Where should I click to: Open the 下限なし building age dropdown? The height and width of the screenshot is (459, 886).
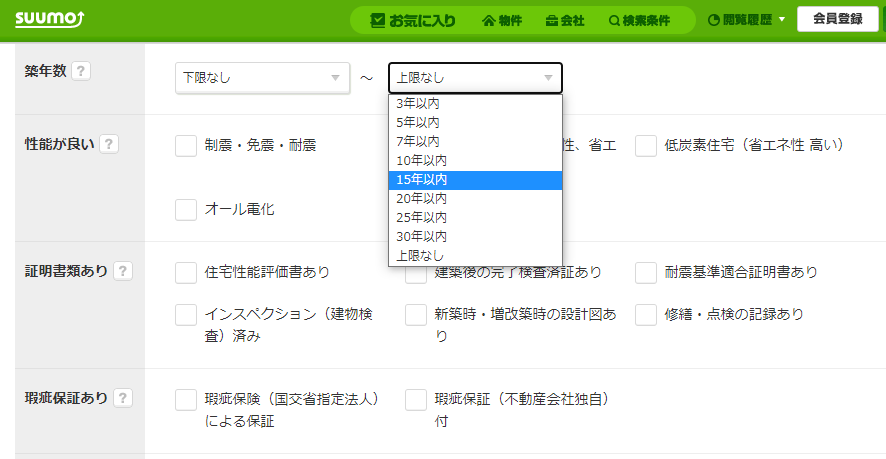click(x=262, y=78)
